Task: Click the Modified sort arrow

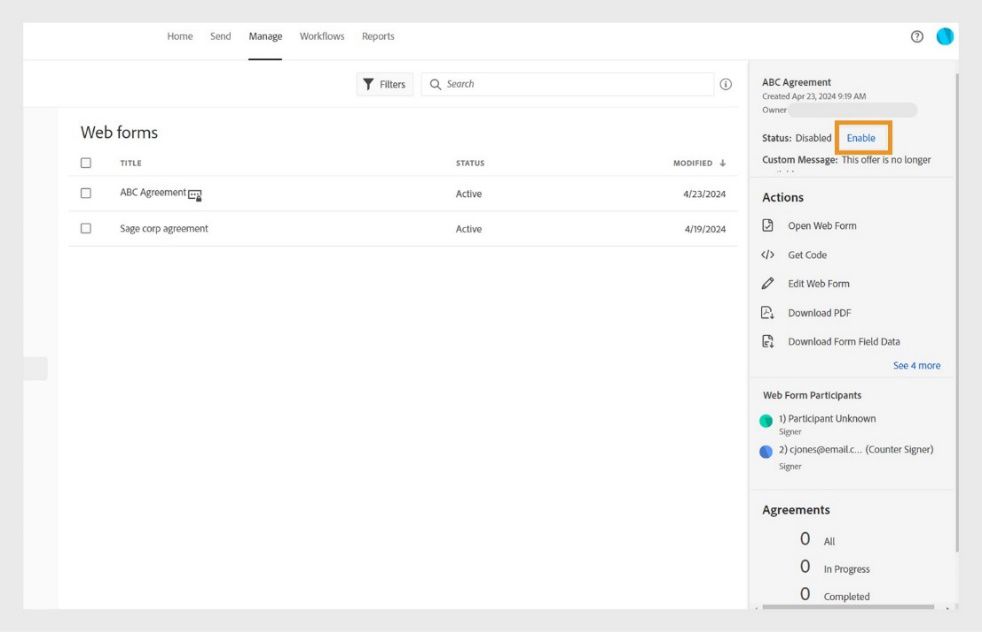Action: [723, 163]
